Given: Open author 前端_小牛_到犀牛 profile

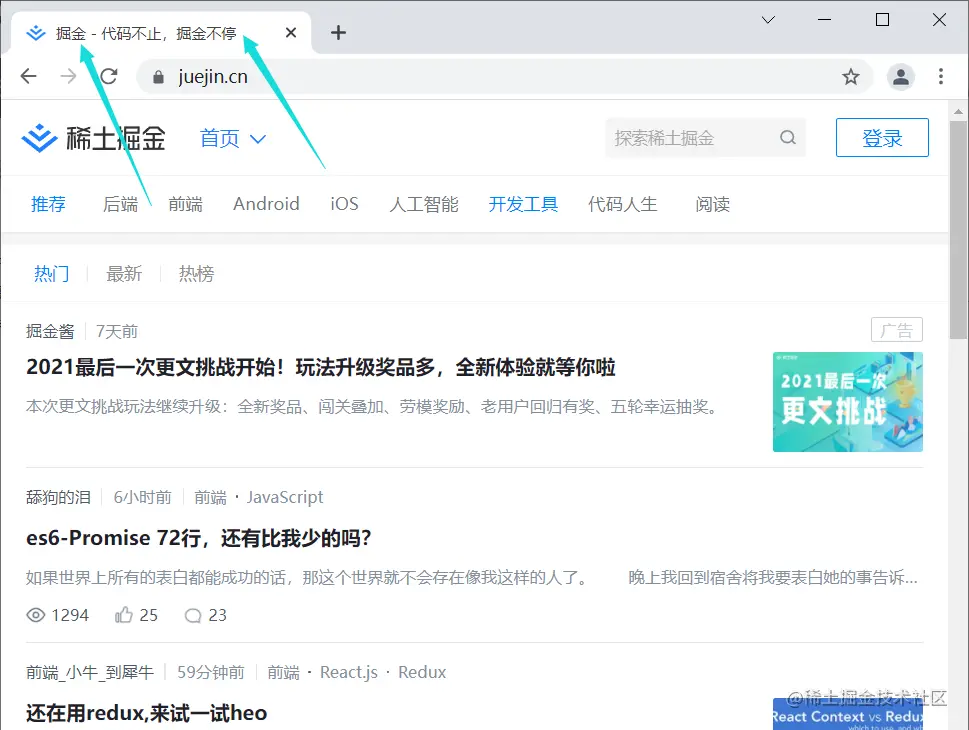Looking at the screenshot, I should coord(90,672).
